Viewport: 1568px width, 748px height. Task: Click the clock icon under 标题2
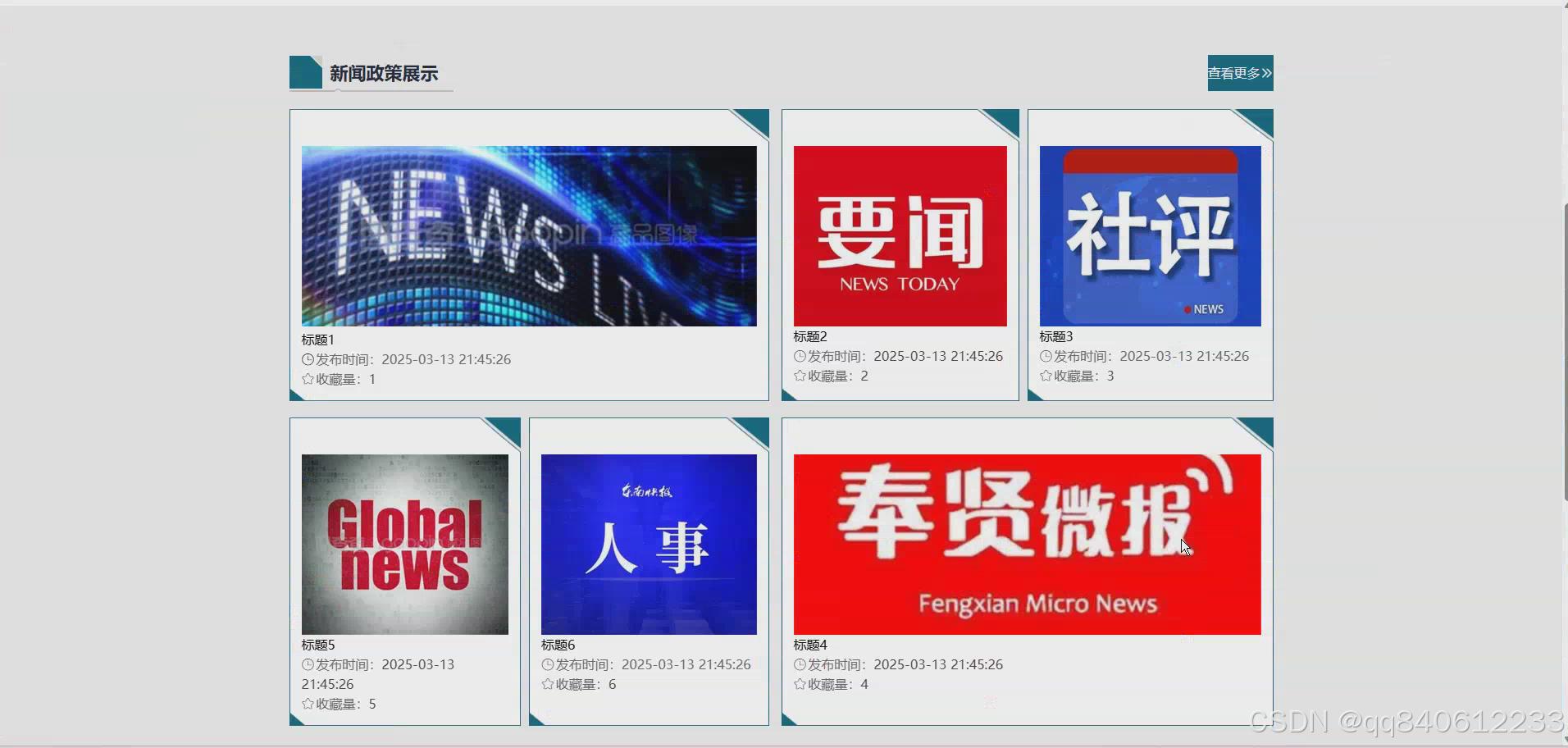click(x=800, y=356)
